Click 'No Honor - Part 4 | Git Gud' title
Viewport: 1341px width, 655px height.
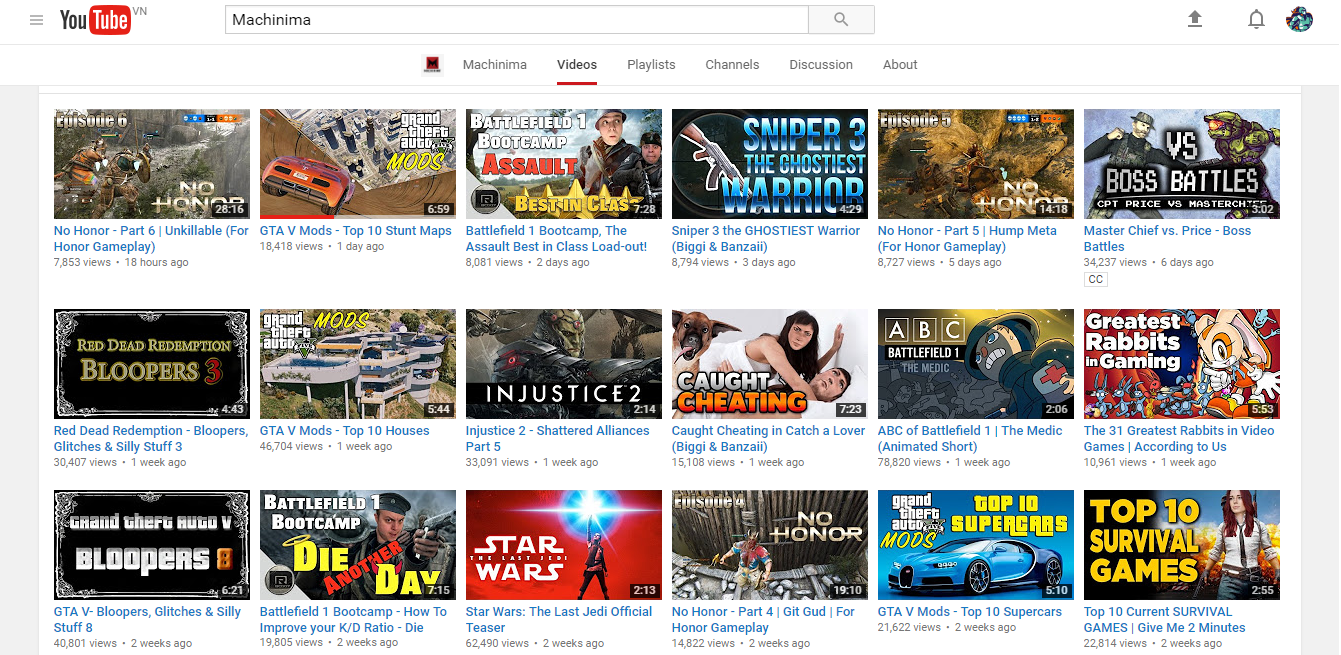coord(763,619)
